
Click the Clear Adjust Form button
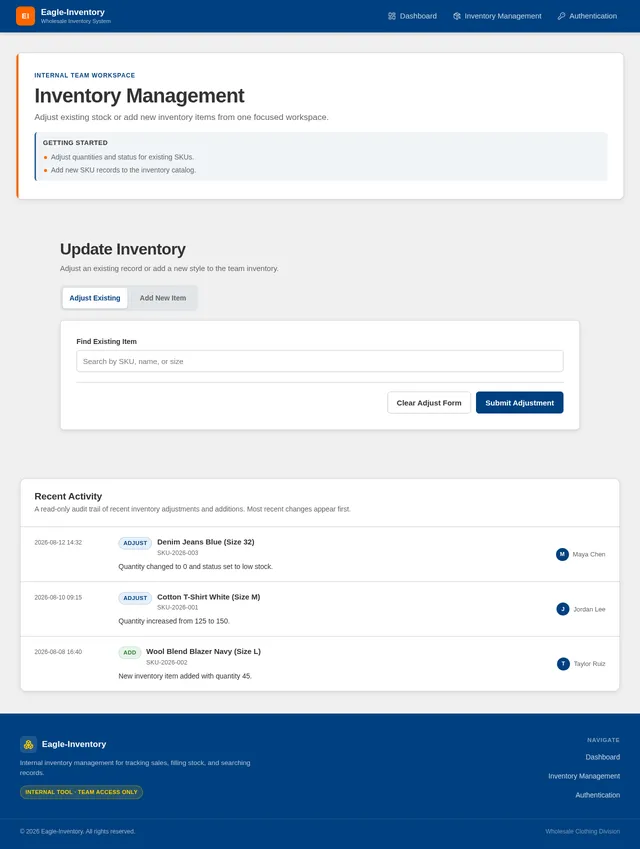tap(429, 403)
